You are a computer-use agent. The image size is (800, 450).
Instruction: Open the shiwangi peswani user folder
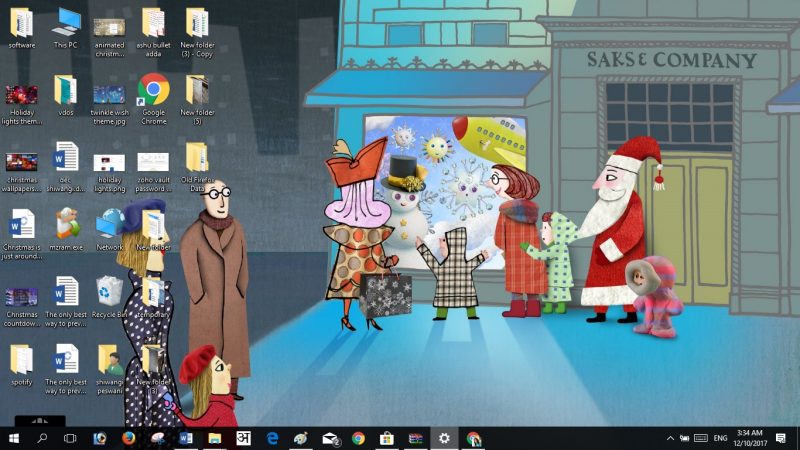(x=109, y=369)
